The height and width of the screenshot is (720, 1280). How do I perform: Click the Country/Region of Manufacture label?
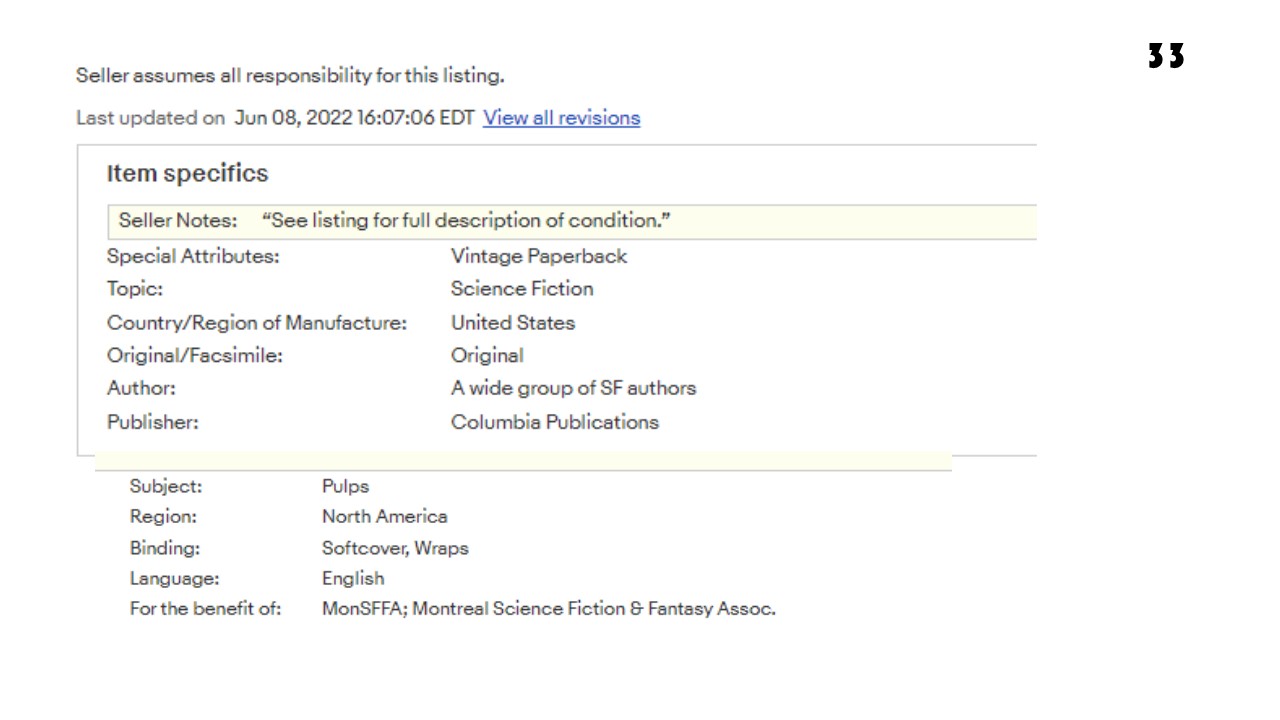[x=257, y=323]
